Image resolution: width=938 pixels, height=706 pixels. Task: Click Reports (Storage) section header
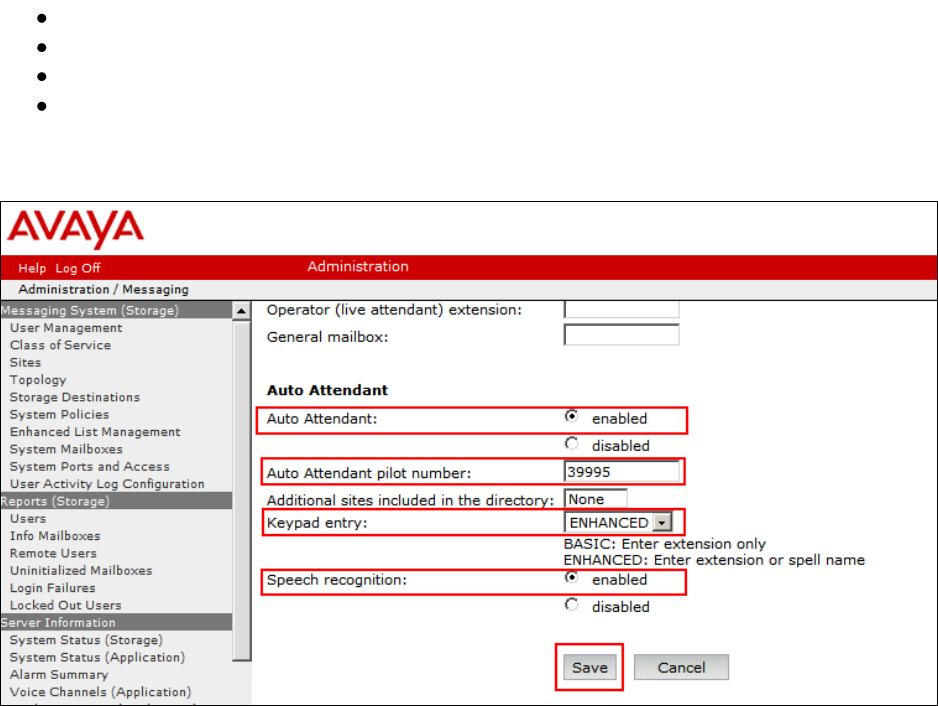[116, 501]
